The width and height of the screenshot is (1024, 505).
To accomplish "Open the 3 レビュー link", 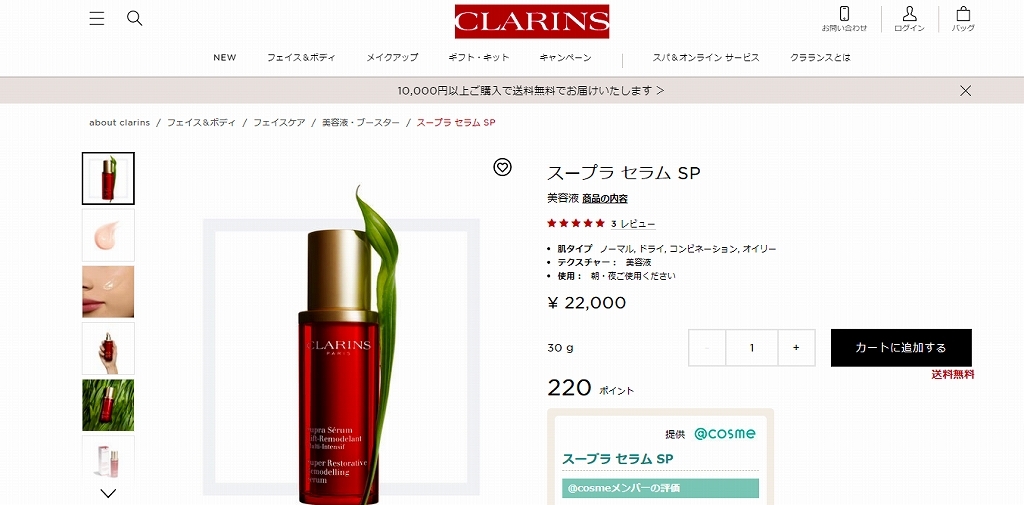I will [633, 224].
